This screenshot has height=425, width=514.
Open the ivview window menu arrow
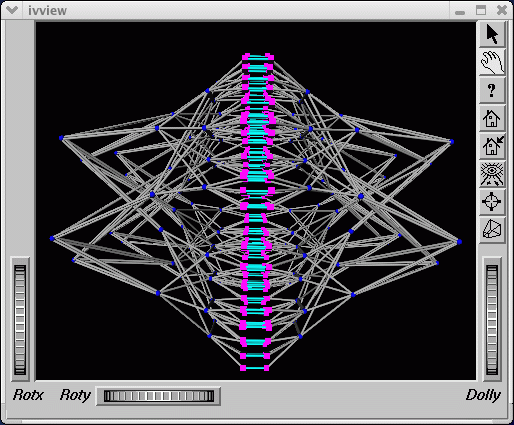12,10
